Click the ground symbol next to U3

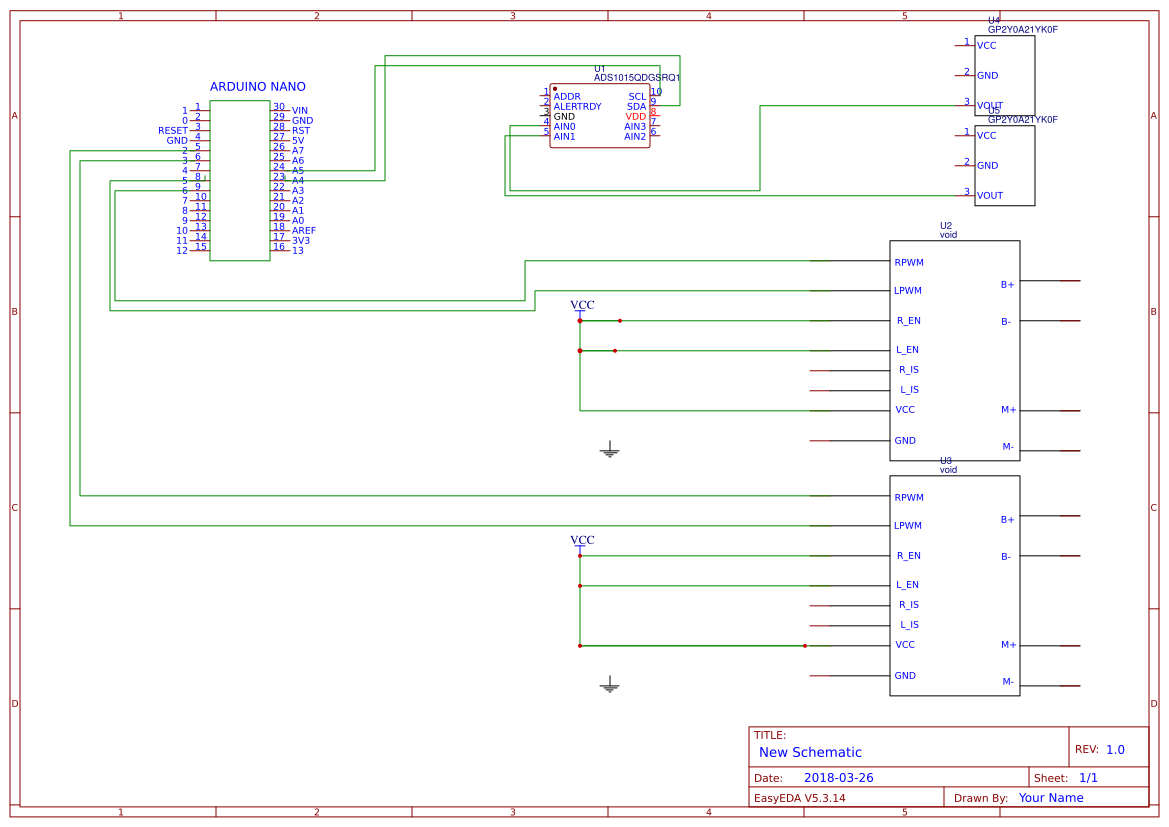[x=610, y=685]
